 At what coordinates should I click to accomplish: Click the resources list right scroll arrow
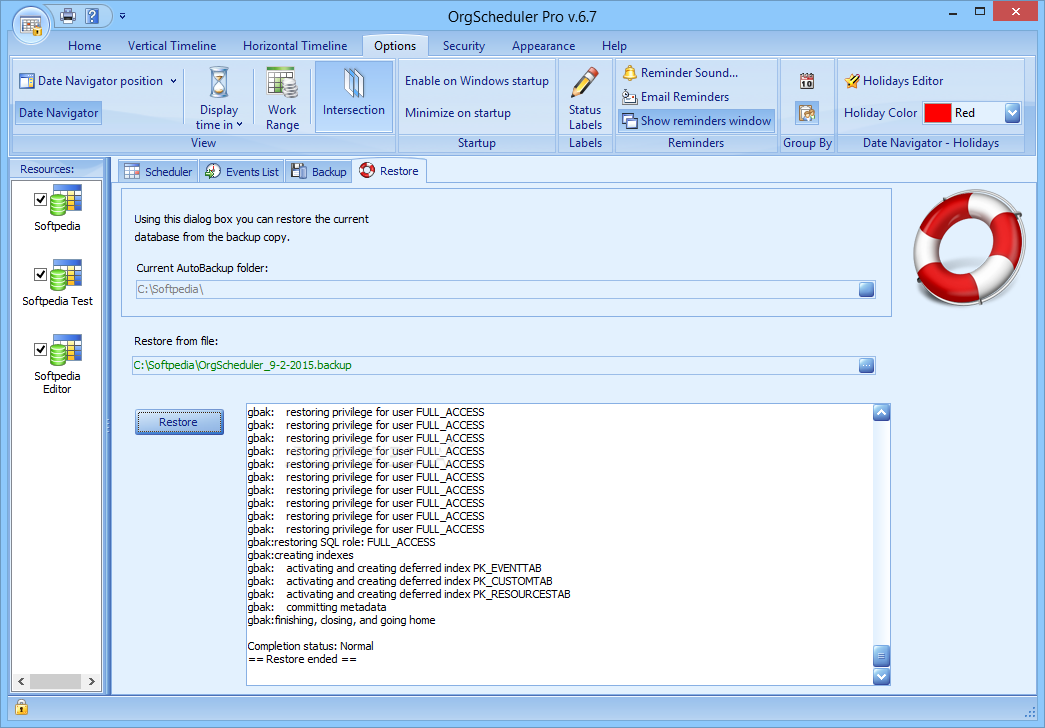(92, 681)
